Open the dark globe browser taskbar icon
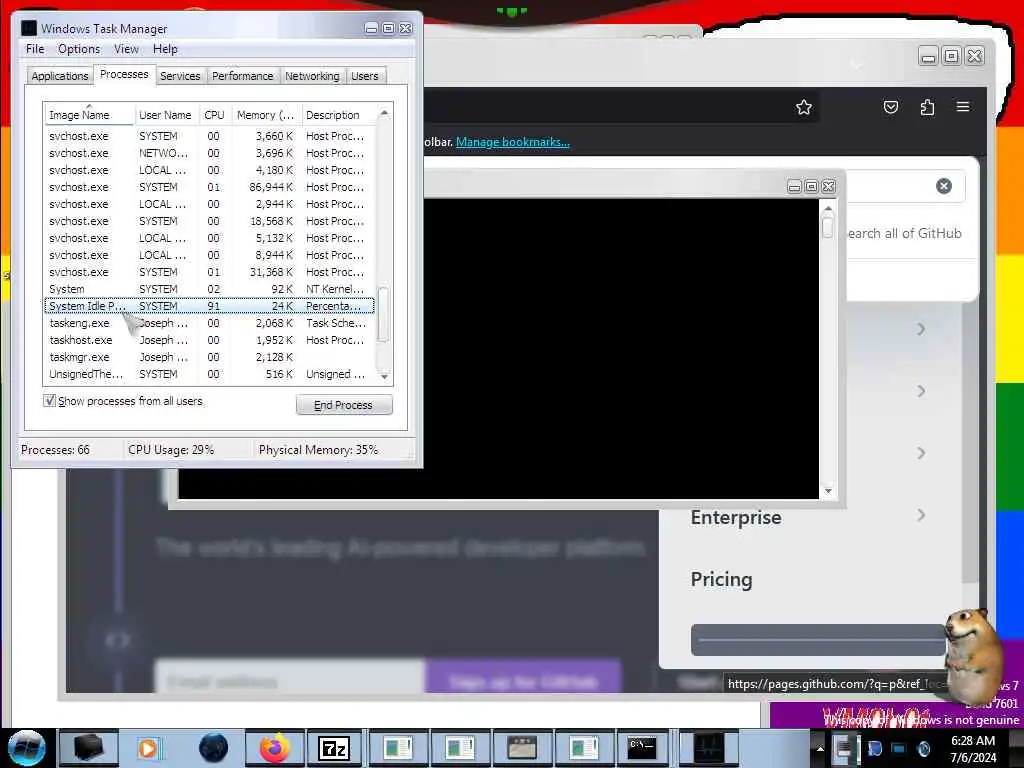The width and height of the screenshot is (1024, 768). pyautogui.click(x=214, y=748)
